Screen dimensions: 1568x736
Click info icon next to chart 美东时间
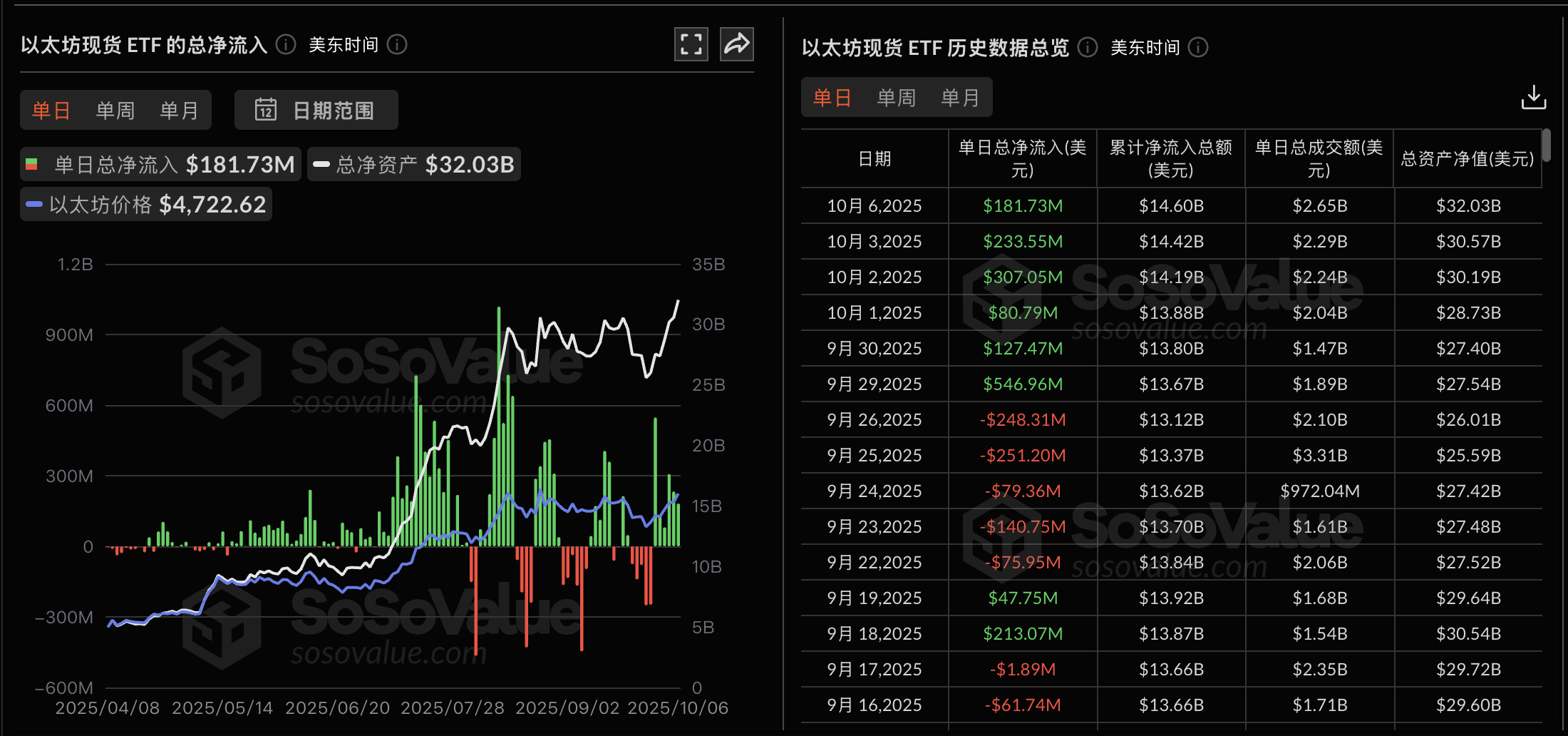[x=397, y=45]
